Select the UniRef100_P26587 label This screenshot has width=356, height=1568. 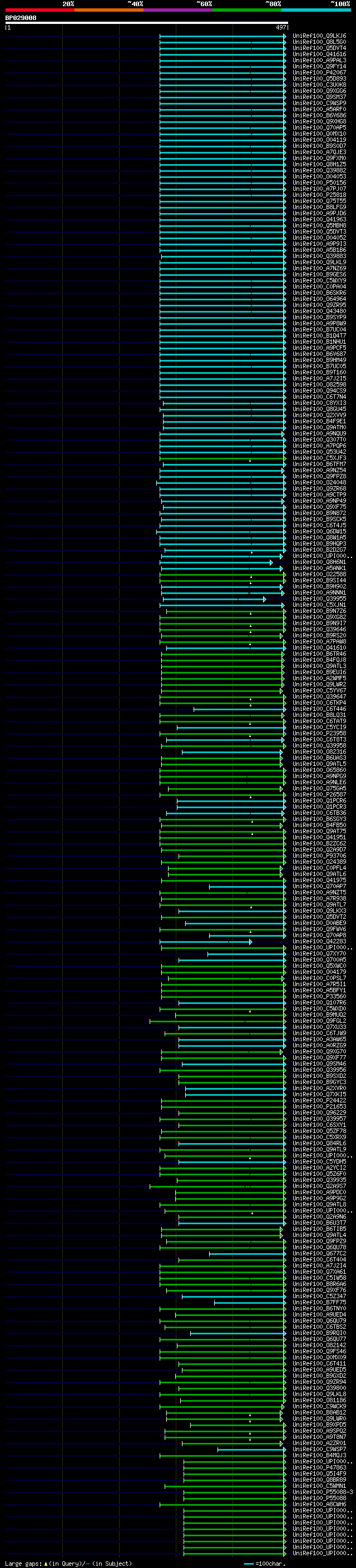pos(319,794)
